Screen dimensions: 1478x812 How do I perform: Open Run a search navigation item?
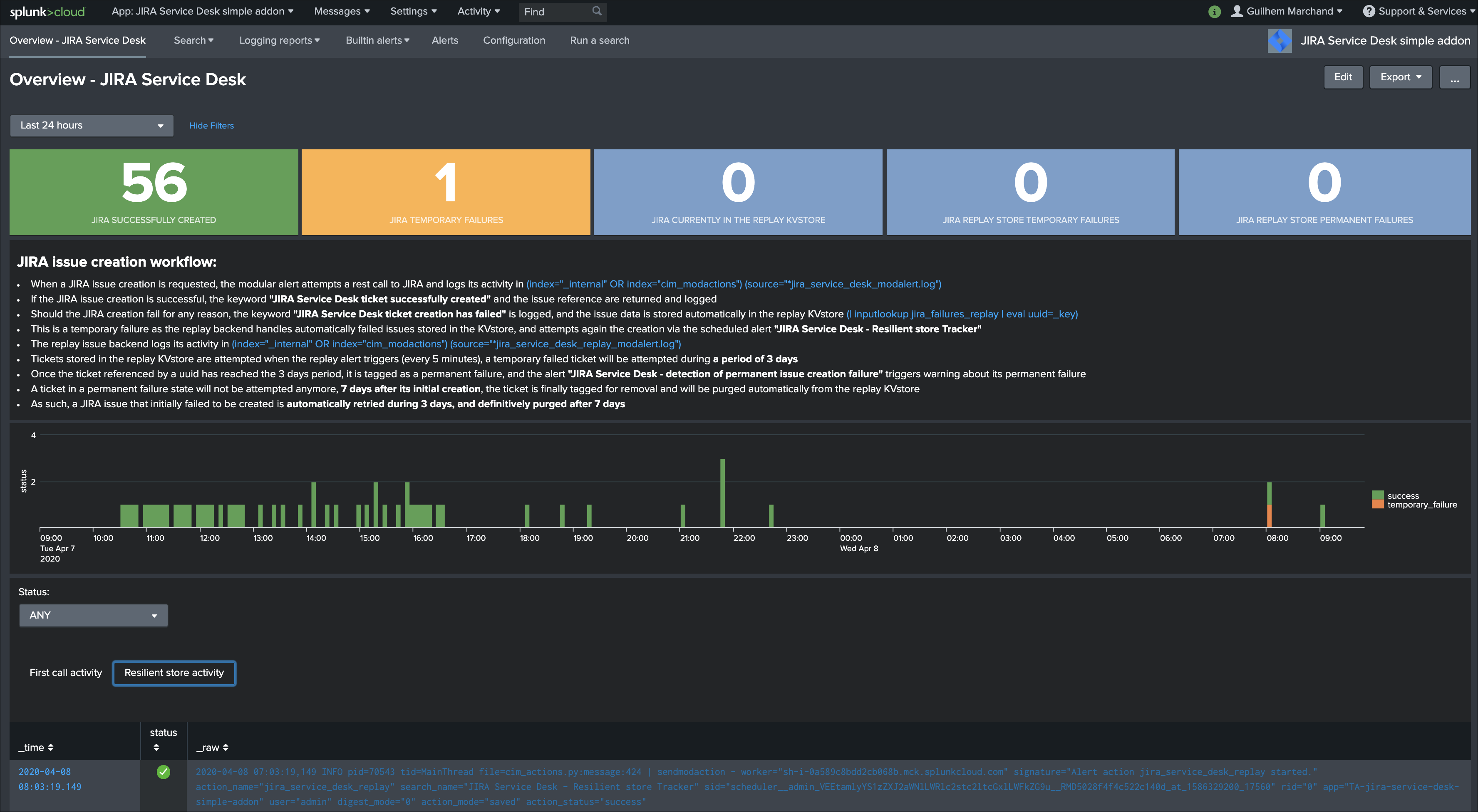coord(600,40)
